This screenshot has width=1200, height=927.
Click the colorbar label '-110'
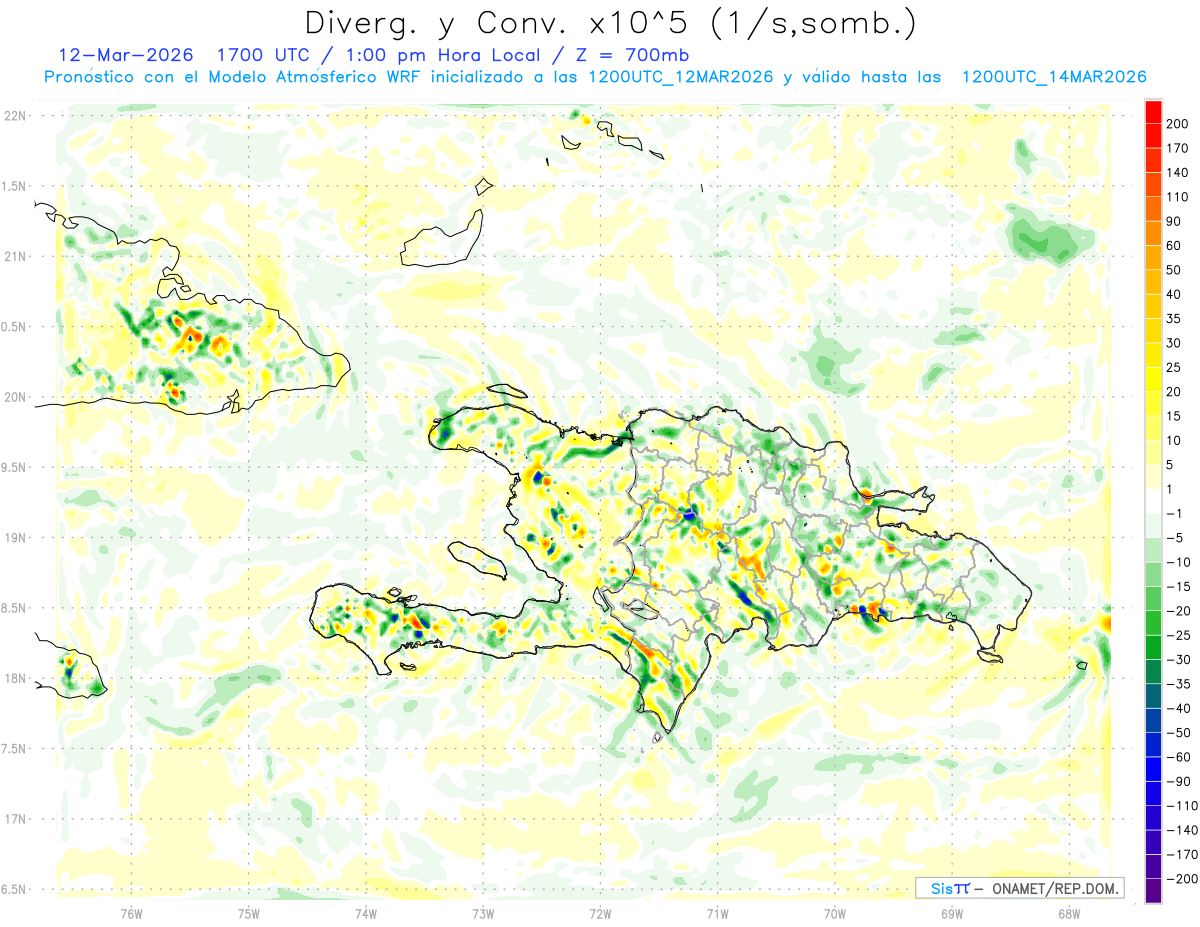1182,806
